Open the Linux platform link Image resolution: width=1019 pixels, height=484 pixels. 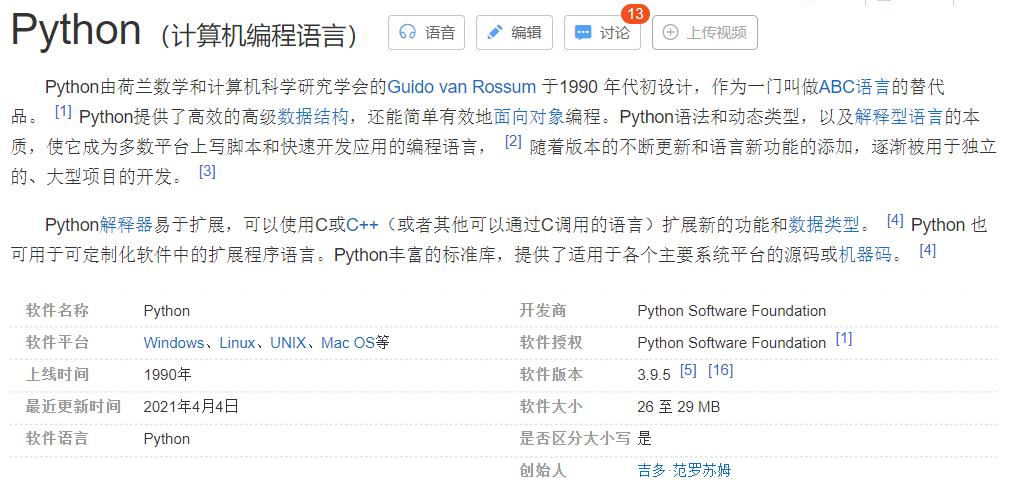[237, 342]
